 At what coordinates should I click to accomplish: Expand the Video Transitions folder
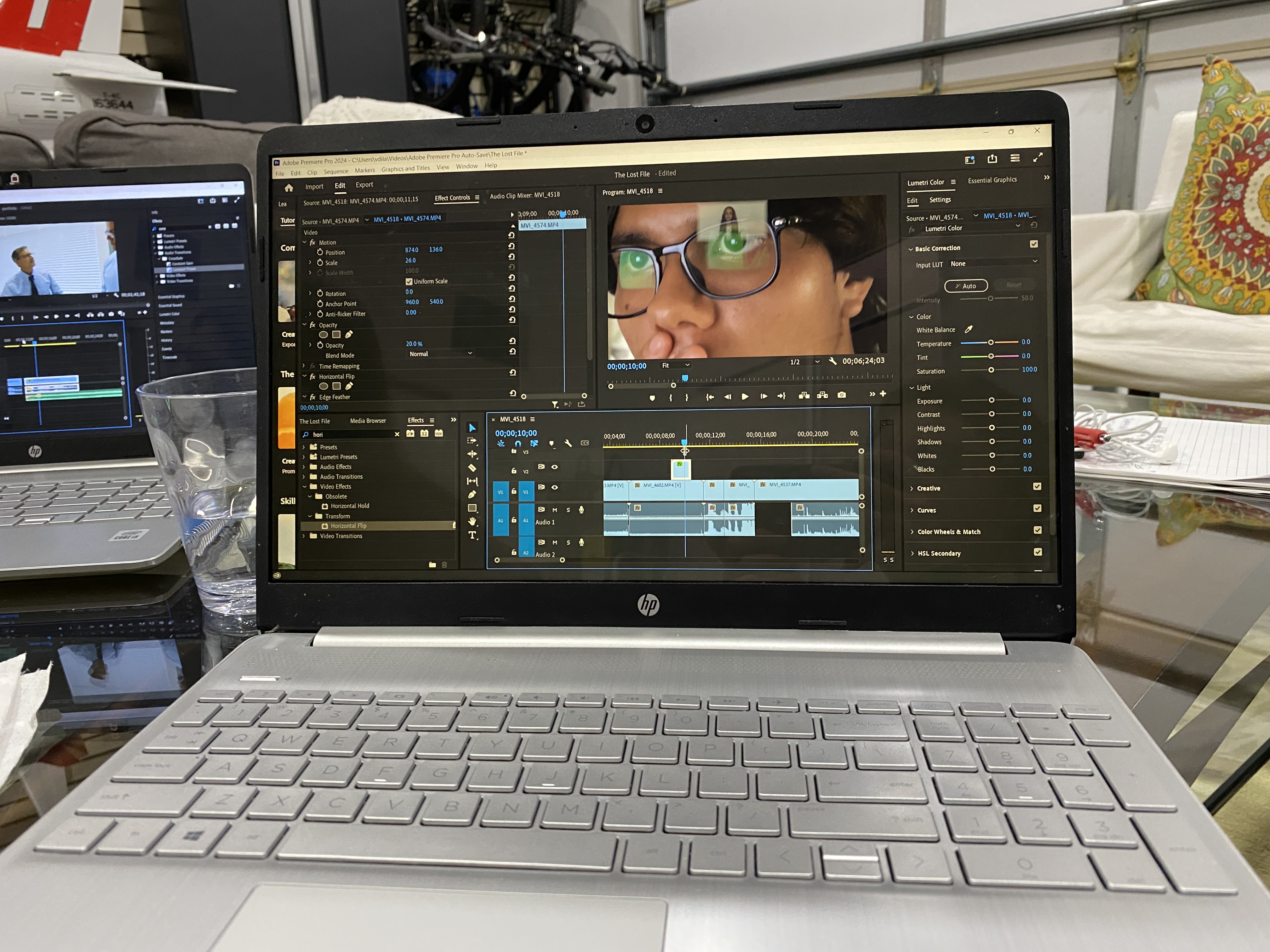(x=304, y=536)
